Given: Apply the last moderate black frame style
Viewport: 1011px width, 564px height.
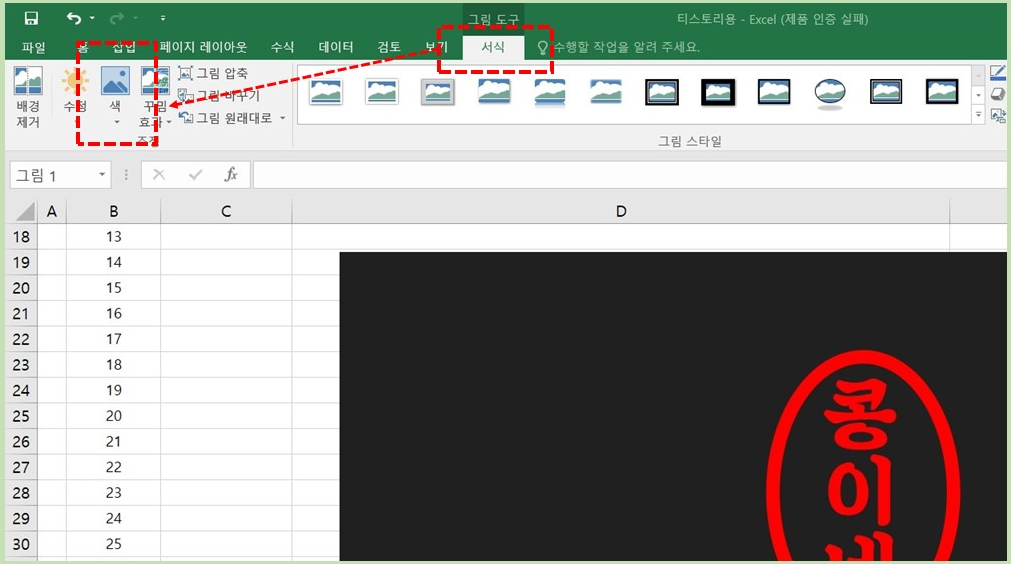Looking at the screenshot, I should click(942, 92).
